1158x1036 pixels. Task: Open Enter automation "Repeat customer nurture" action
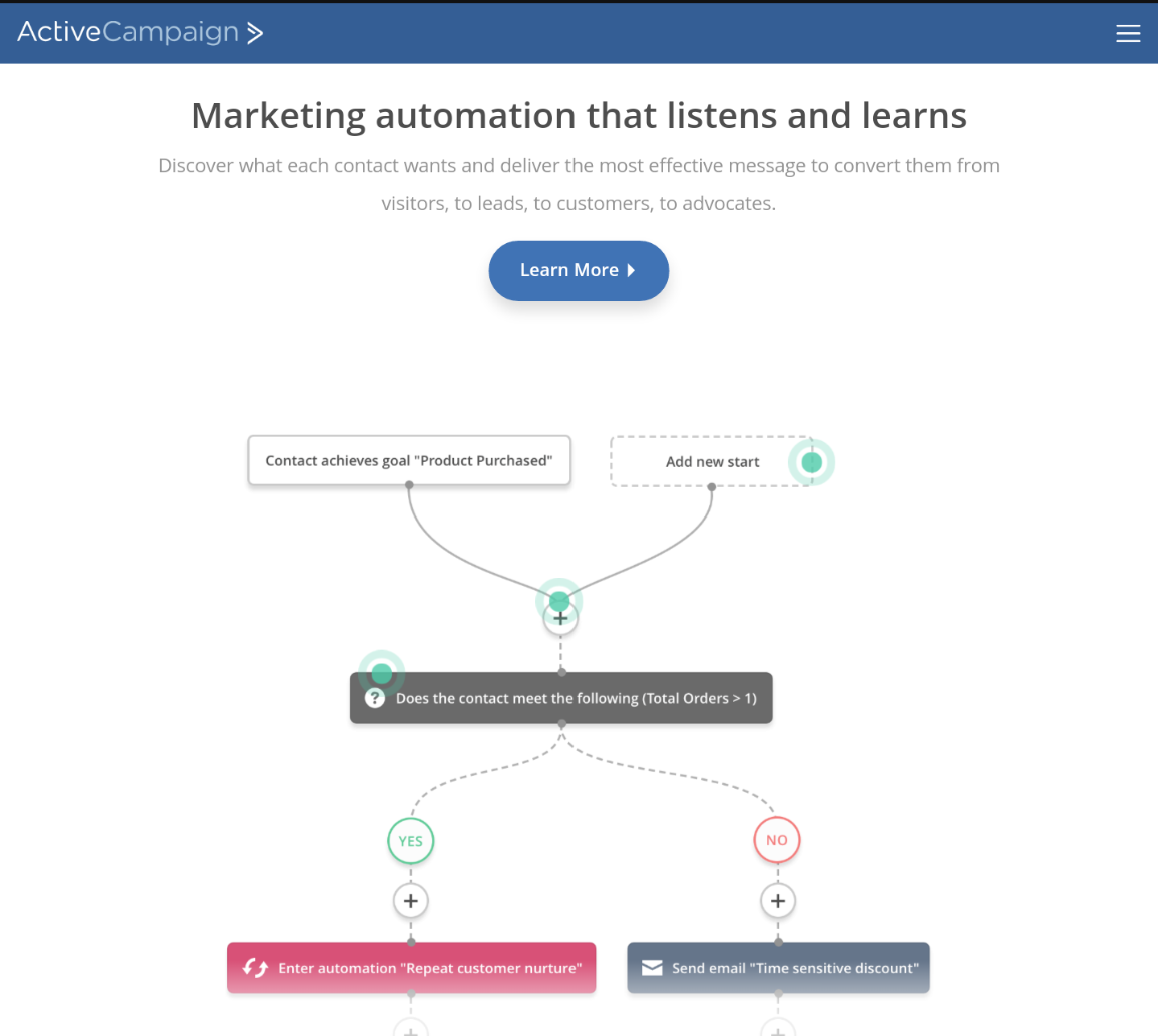(x=411, y=968)
